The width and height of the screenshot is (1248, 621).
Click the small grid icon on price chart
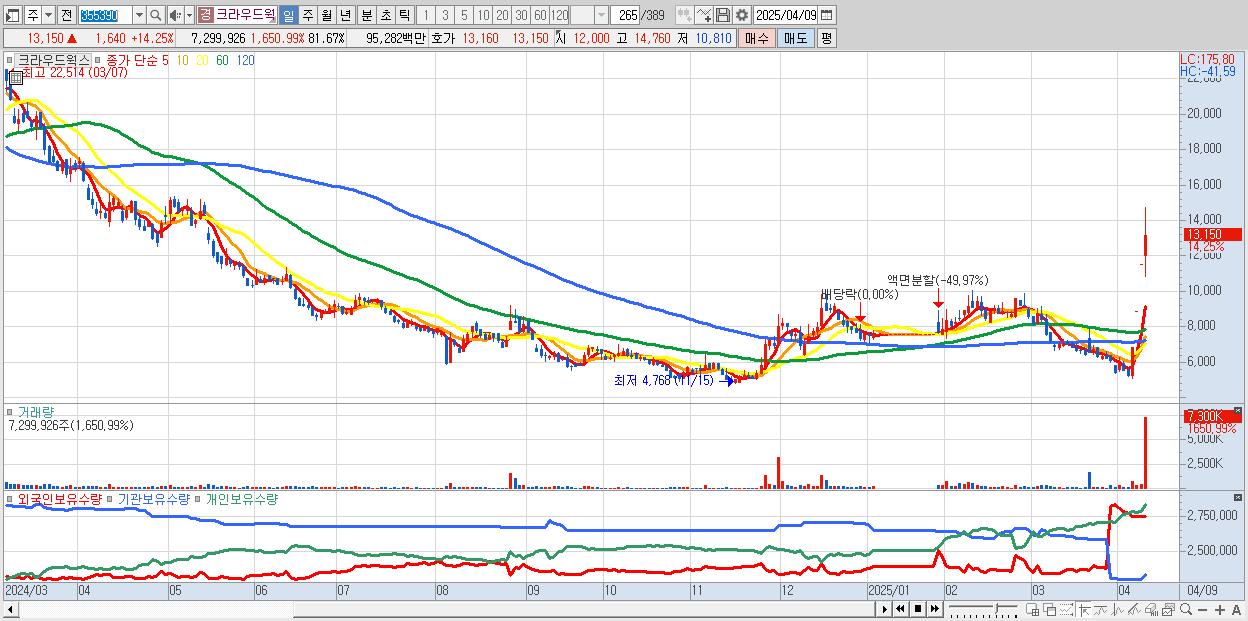(x=14, y=77)
